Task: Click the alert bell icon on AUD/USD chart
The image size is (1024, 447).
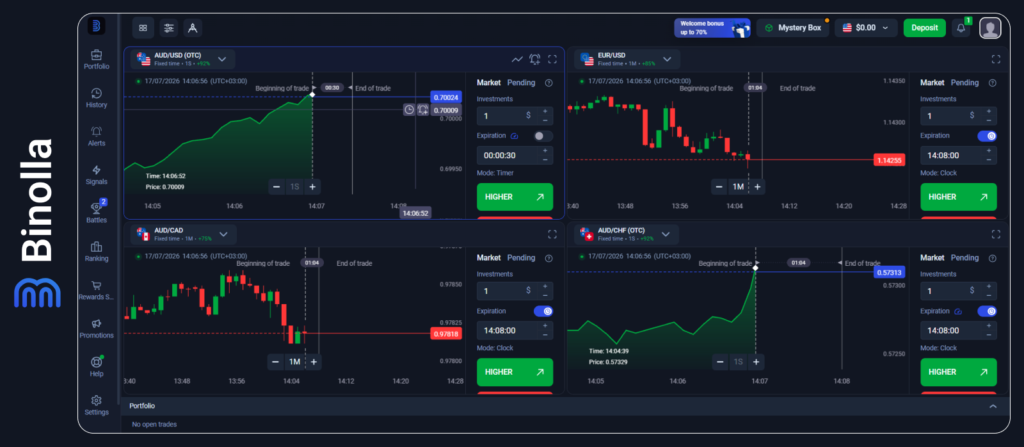Action: coord(535,59)
